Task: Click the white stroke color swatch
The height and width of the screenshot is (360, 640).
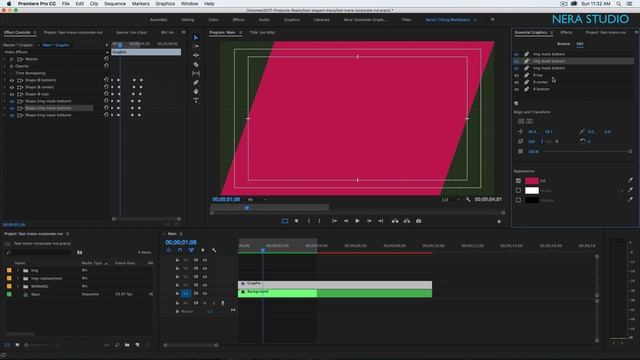Action: pyautogui.click(x=532, y=190)
